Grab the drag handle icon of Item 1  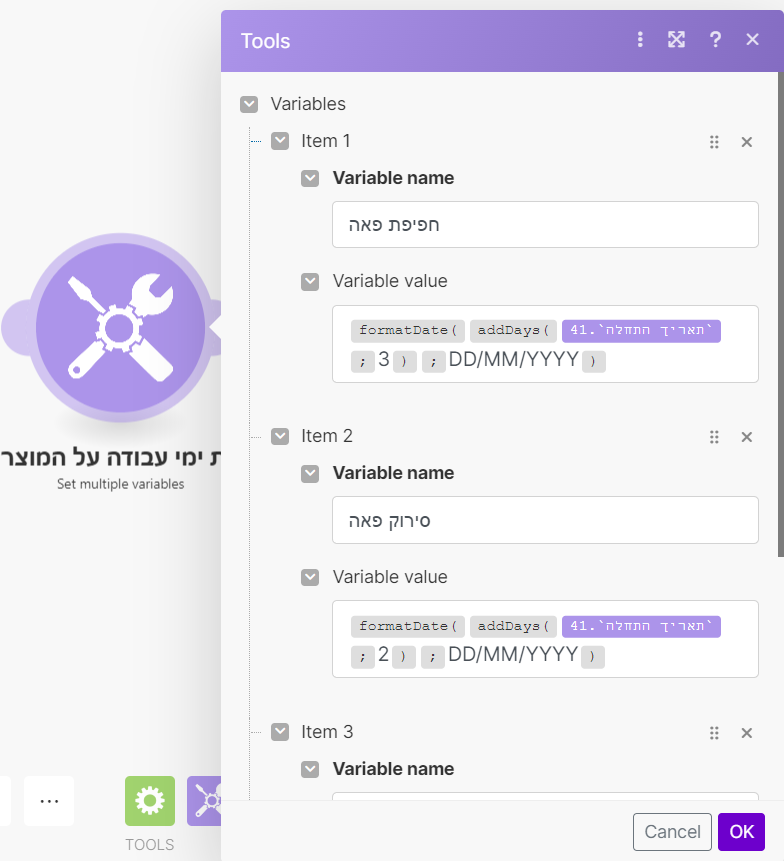click(x=714, y=142)
